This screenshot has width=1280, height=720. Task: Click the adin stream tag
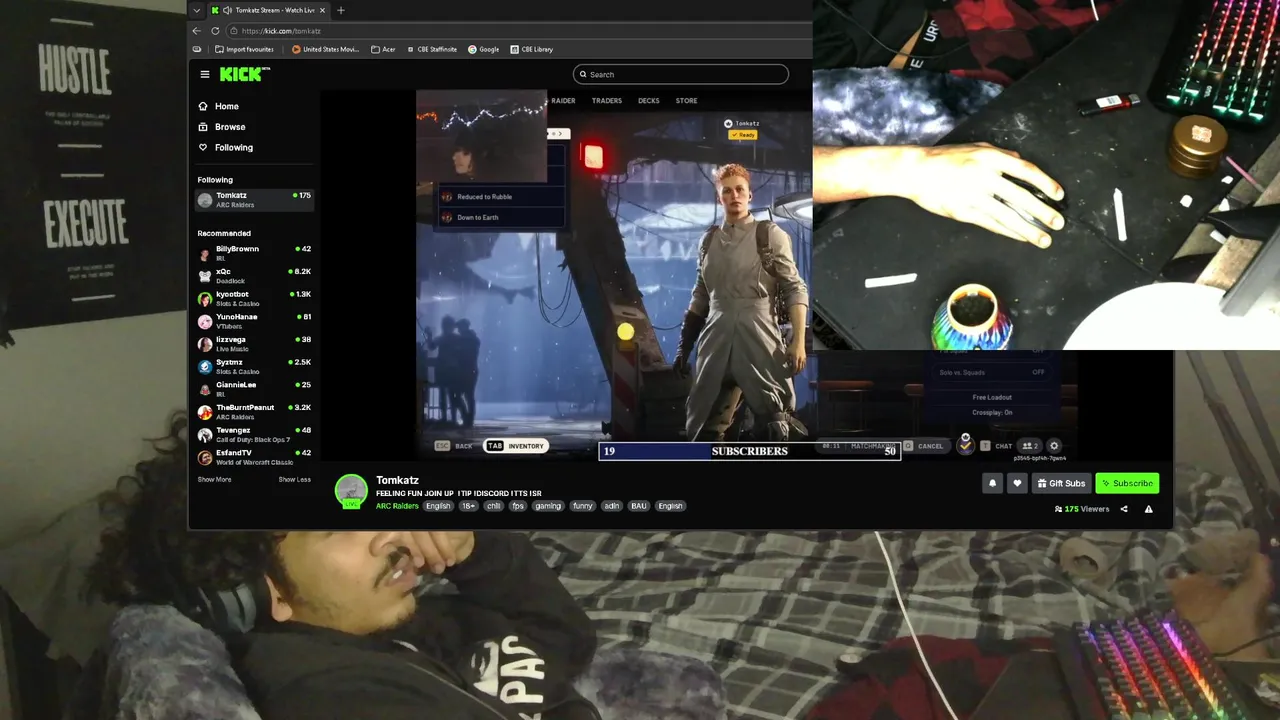click(x=611, y=506)
